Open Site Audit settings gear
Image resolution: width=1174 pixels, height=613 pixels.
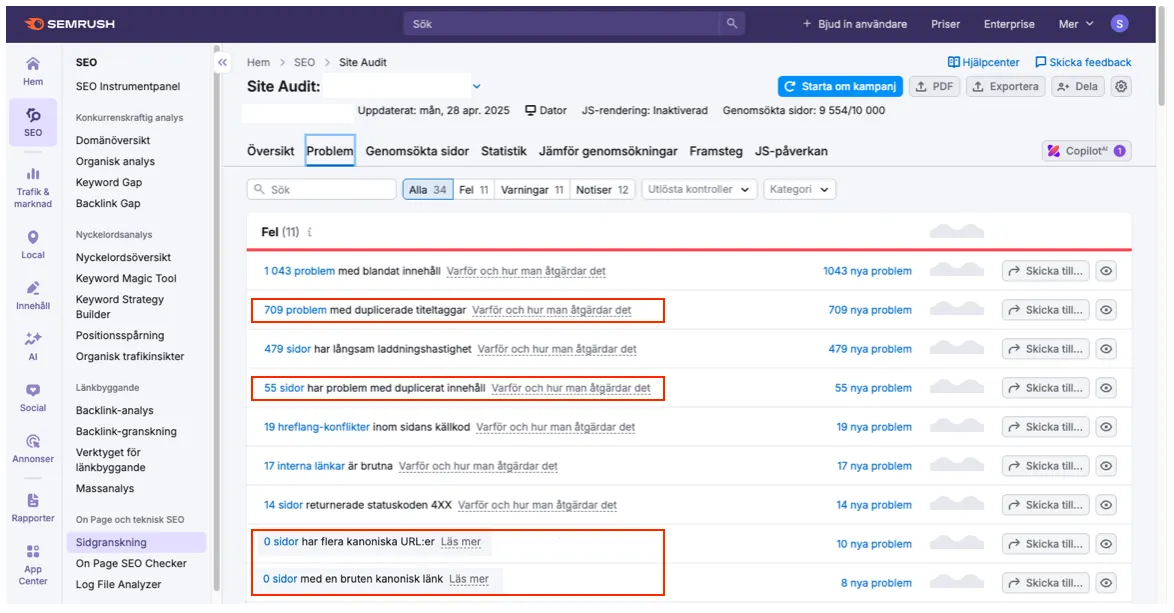[1121, 86]
